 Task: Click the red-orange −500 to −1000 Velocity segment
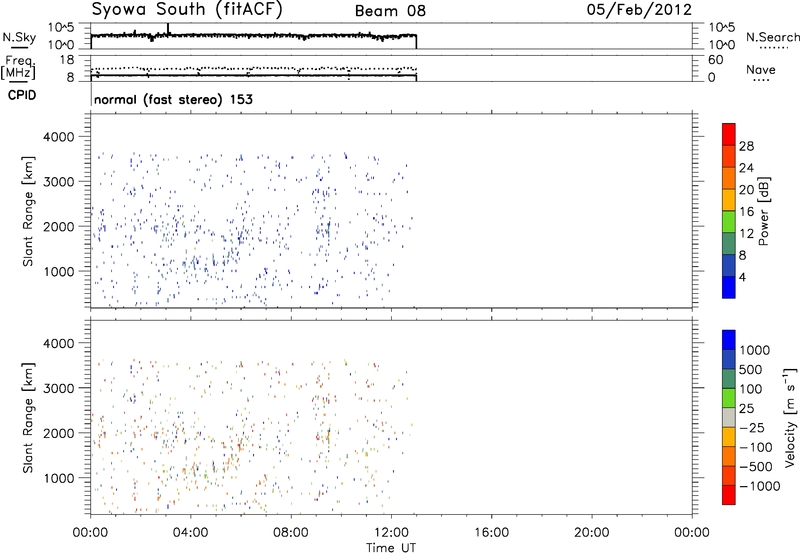[x=729, y=475]
